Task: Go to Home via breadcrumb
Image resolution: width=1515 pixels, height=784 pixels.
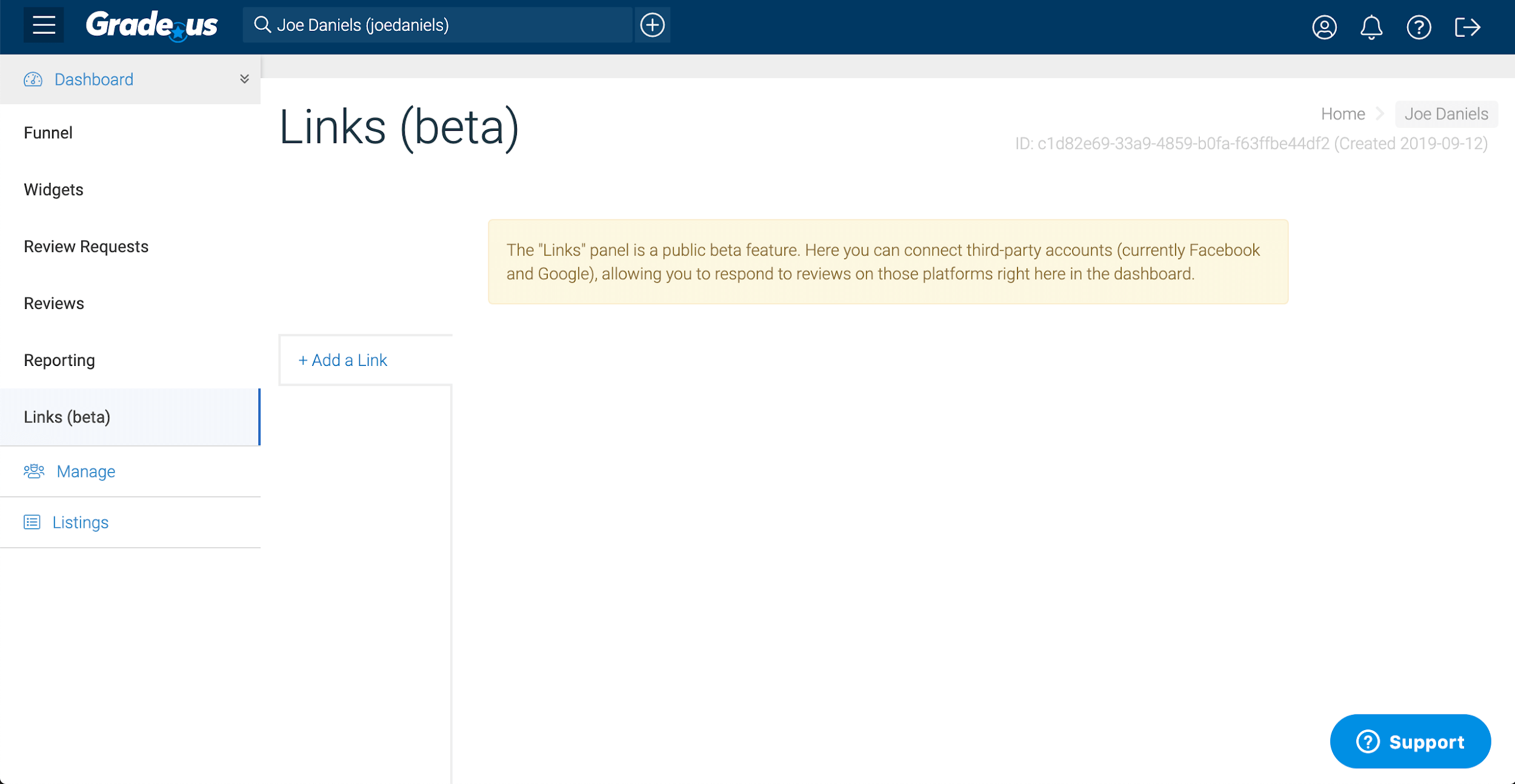Action: (1343, 113)
